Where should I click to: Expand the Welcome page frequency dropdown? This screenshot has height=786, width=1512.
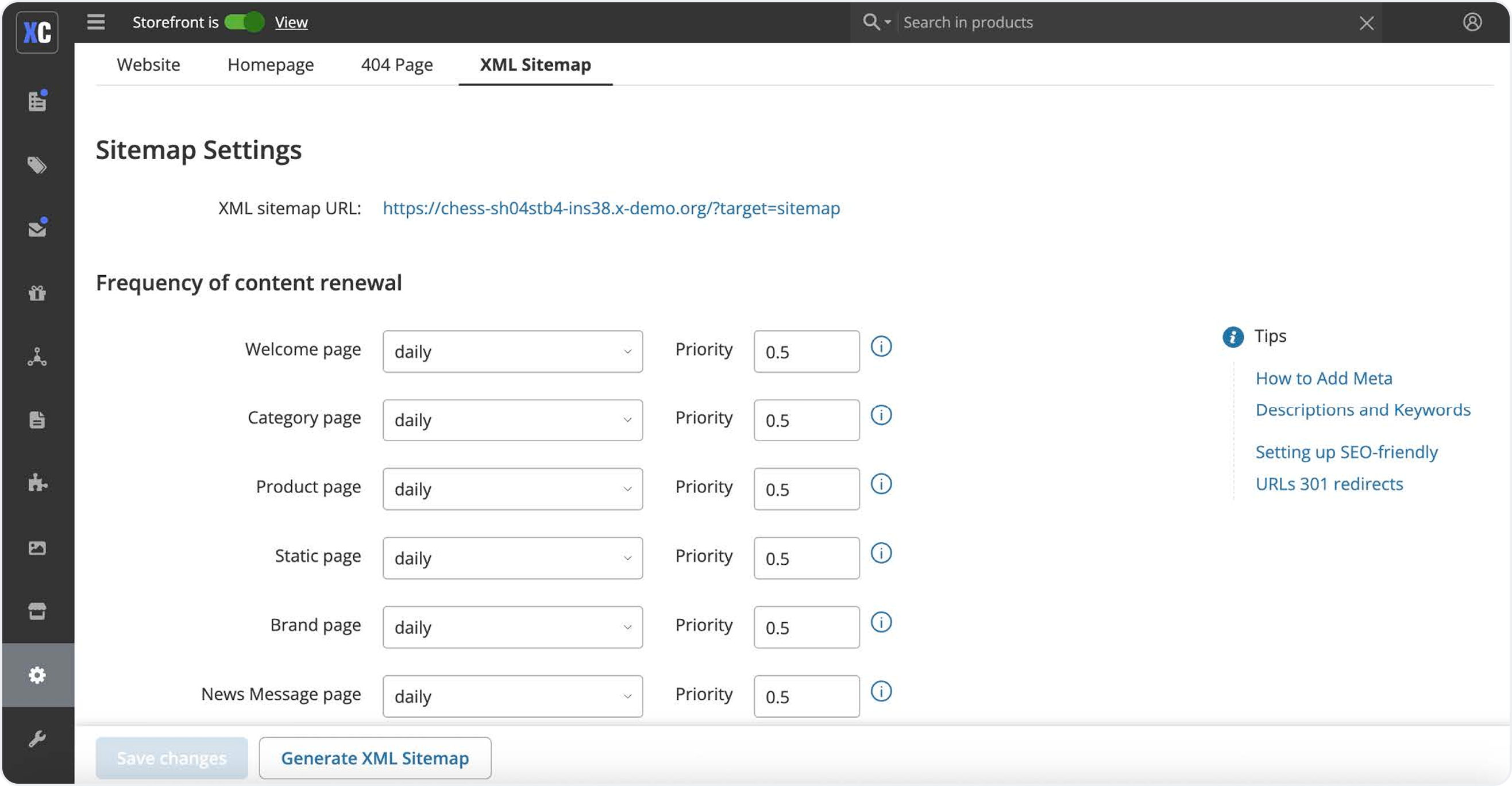point(512,352)
